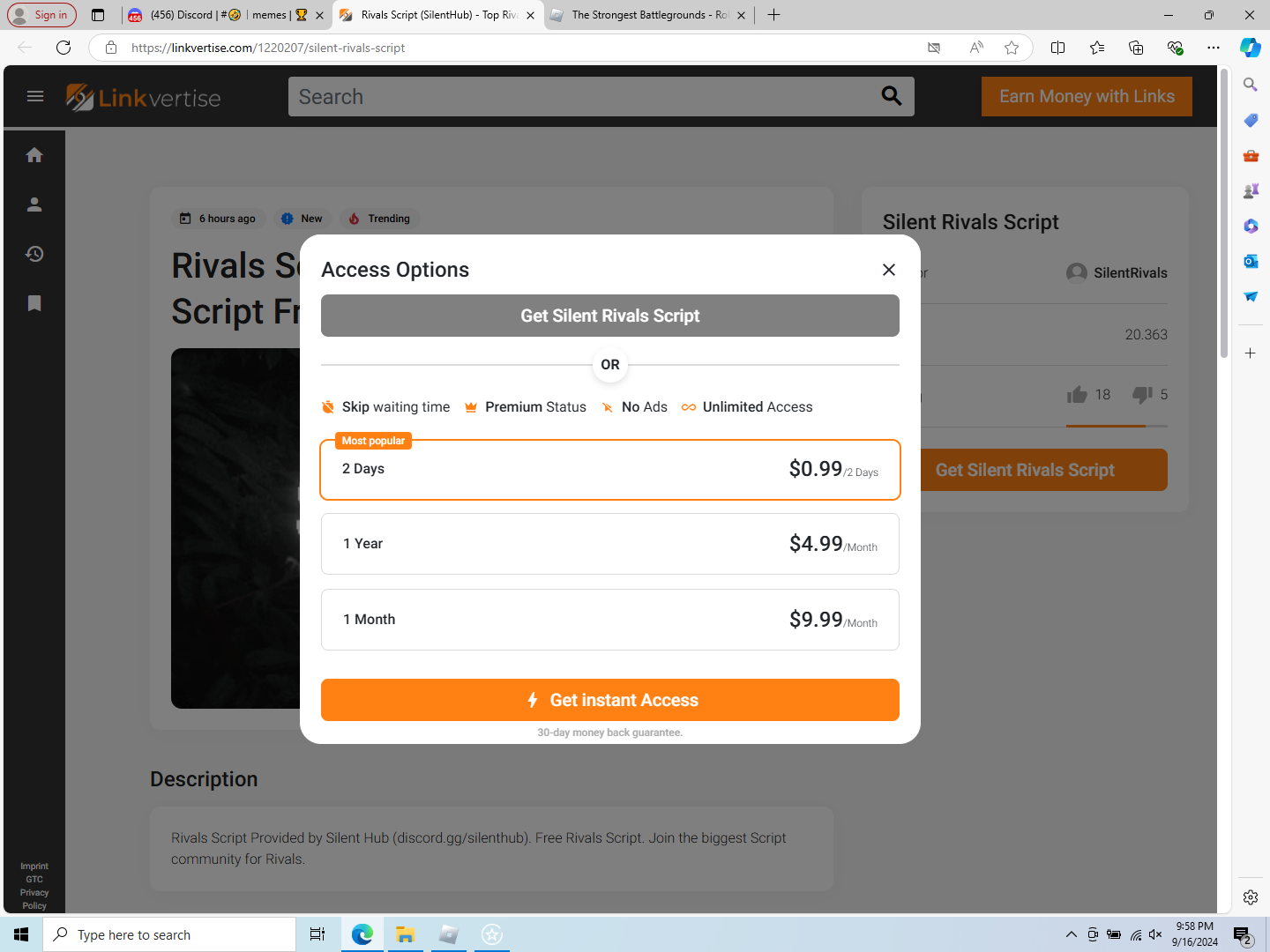Close the Rivals Script browser tab

tap(530, 15)
